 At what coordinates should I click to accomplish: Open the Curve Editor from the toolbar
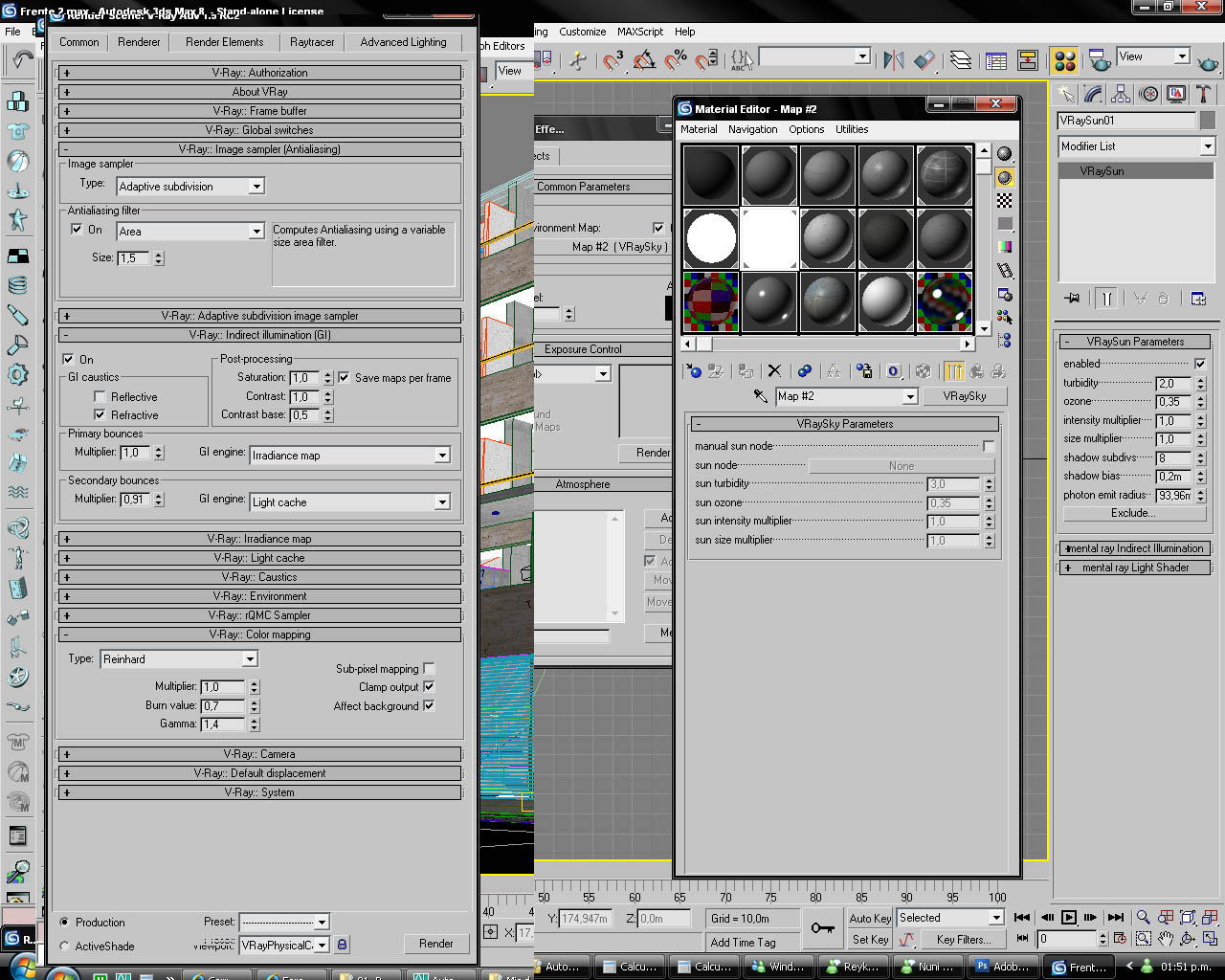[x=996, y=61]
